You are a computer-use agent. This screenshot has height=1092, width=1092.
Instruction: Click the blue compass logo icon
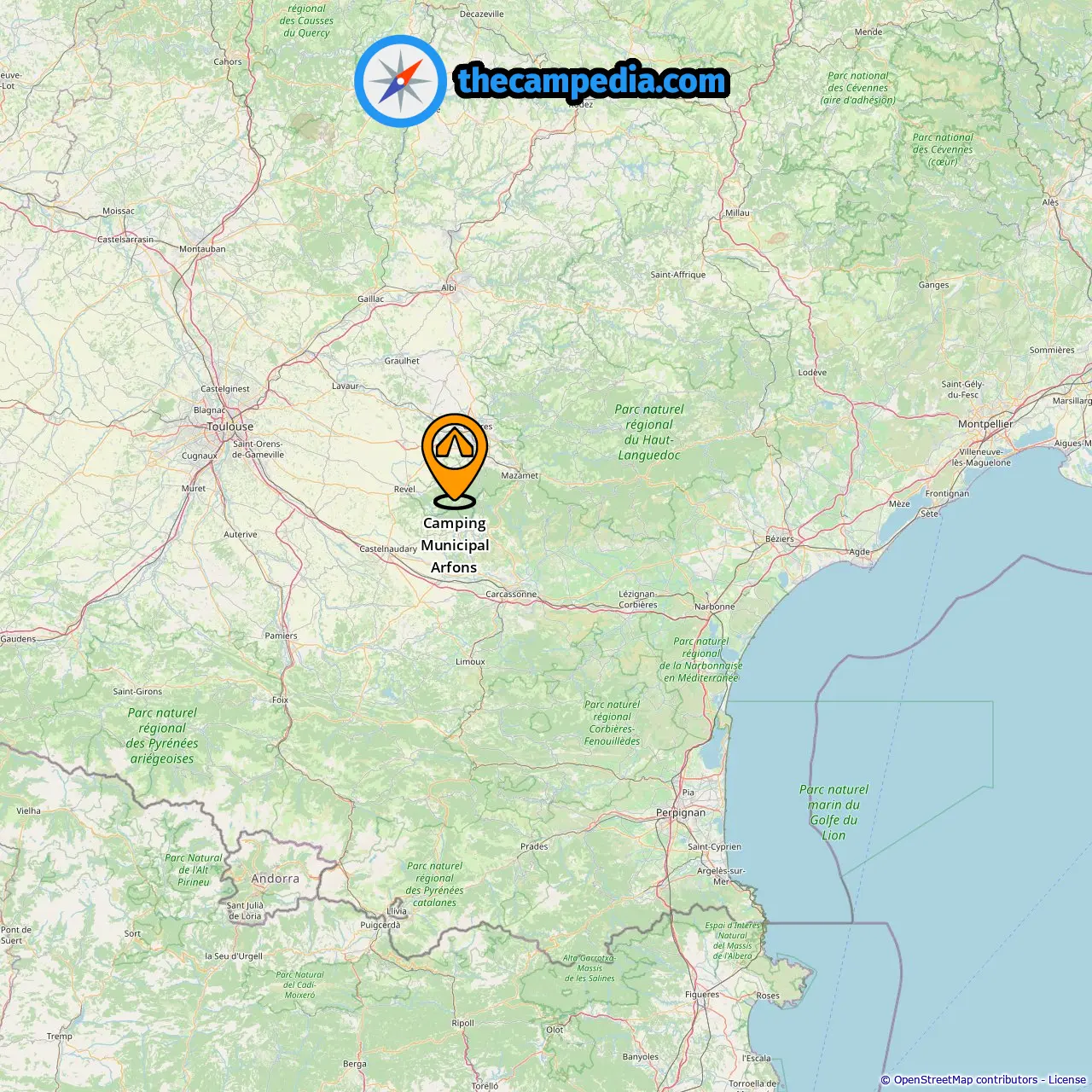400,81
